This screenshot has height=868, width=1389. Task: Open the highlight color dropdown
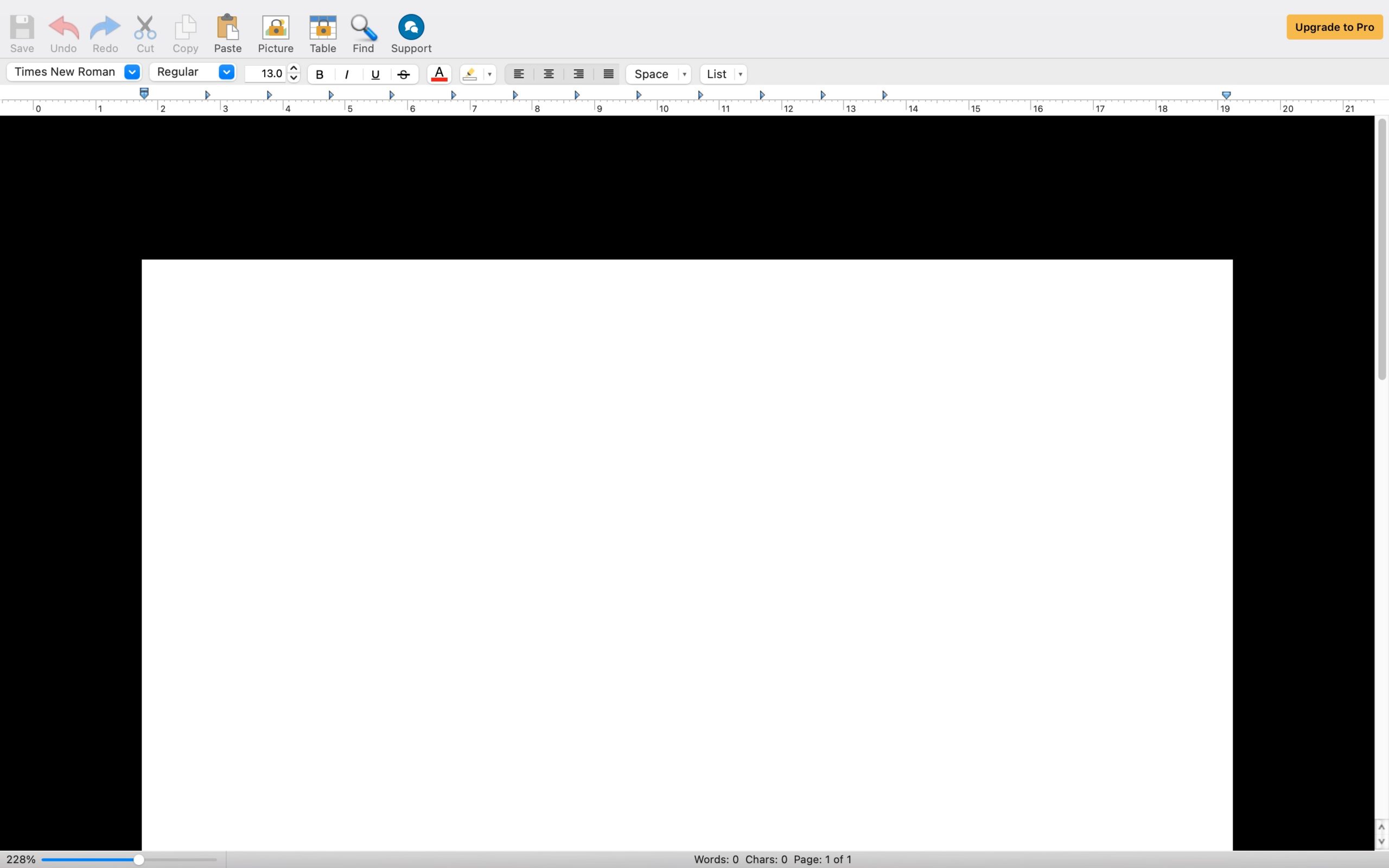(x=488, y=74)
